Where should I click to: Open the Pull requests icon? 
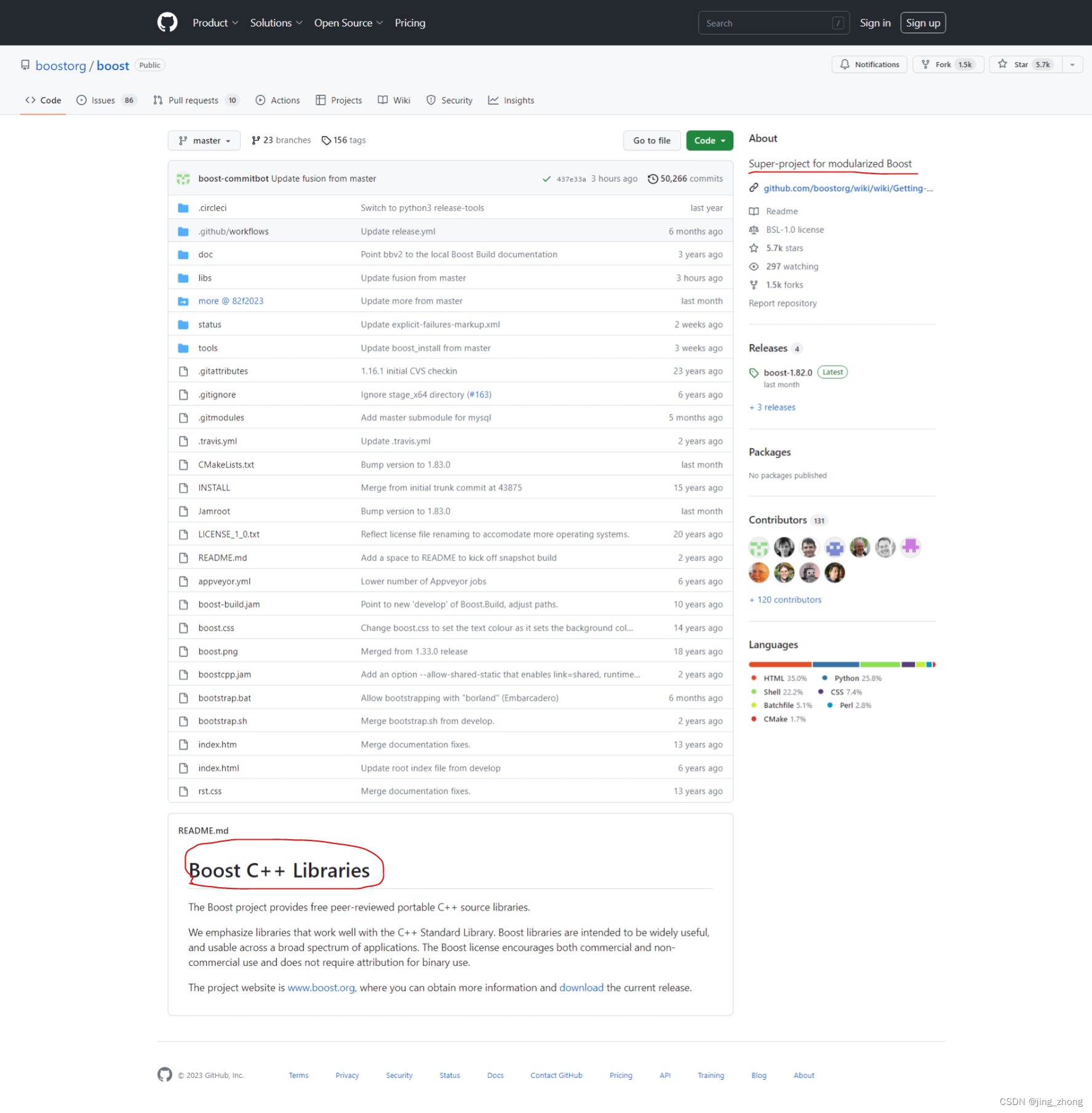pyautogui.click(x=157, y=100)
